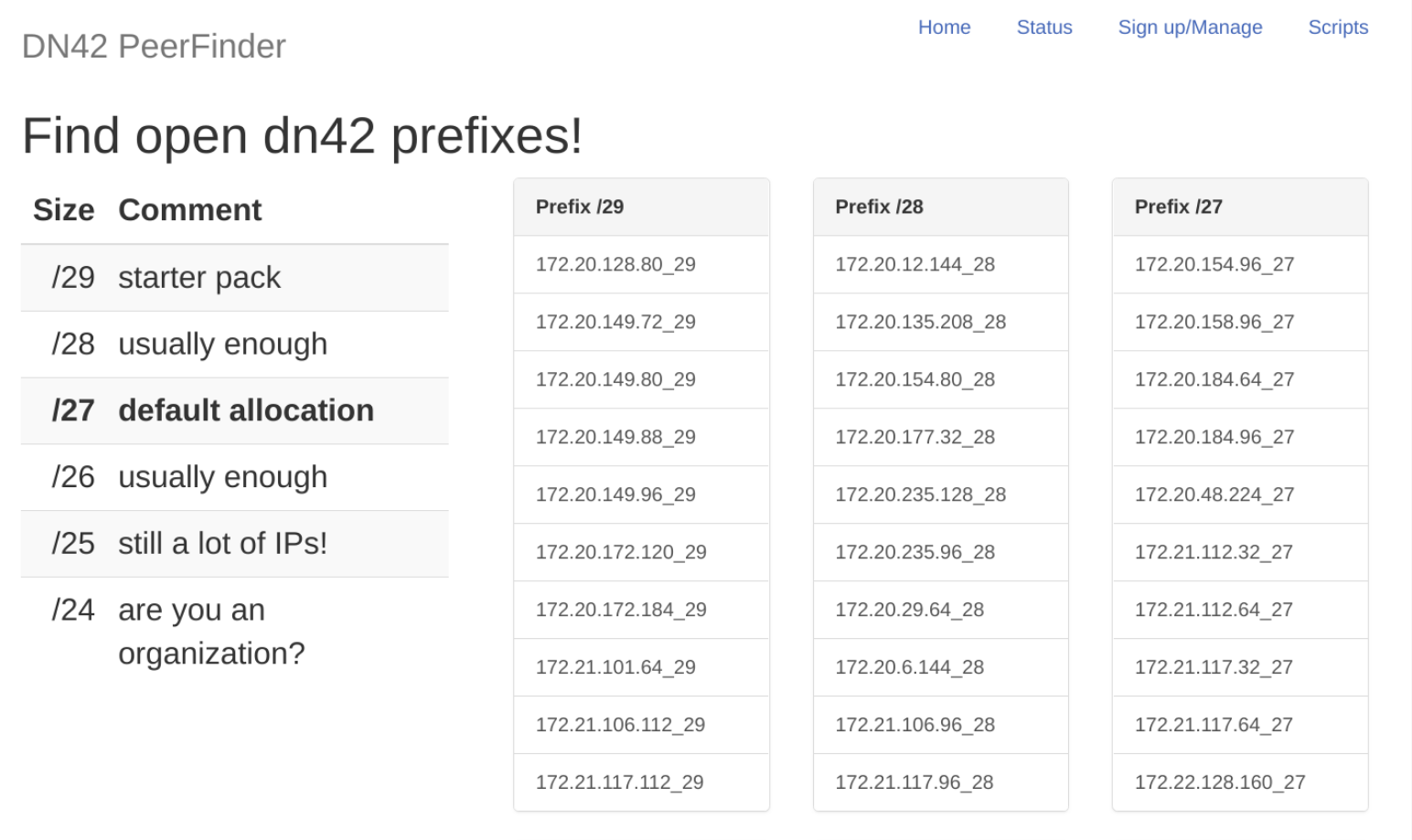Go to the Status page
1412x840 pixels.
click(x=1044, y=27)
